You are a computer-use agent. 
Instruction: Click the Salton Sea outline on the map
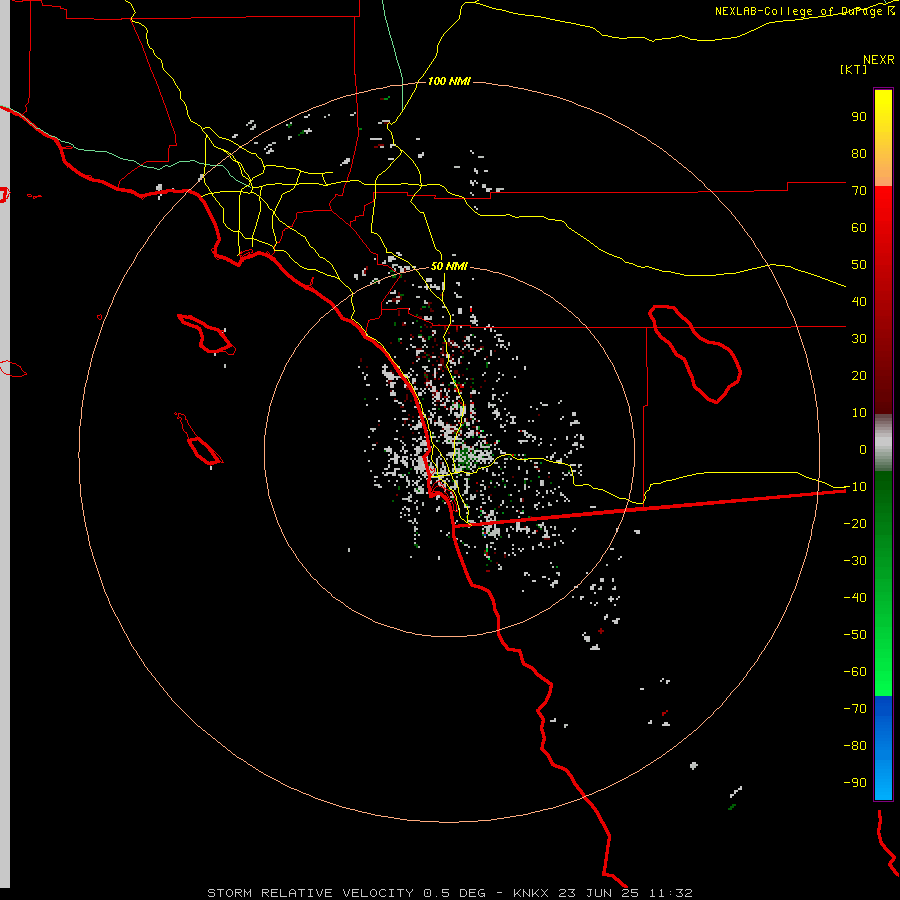695,354
